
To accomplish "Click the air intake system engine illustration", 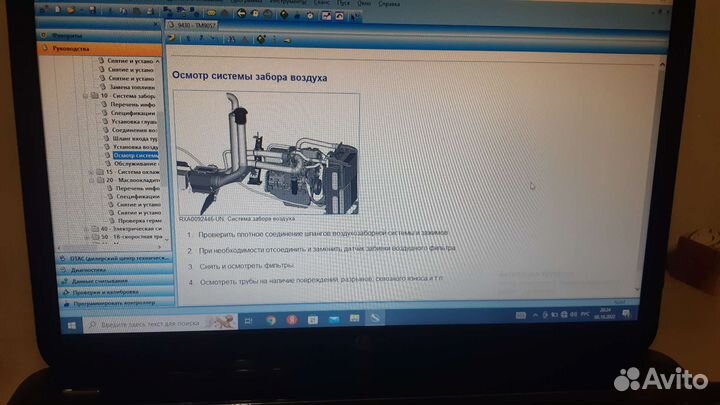I will pyautogui.click(x=266, y=153).
